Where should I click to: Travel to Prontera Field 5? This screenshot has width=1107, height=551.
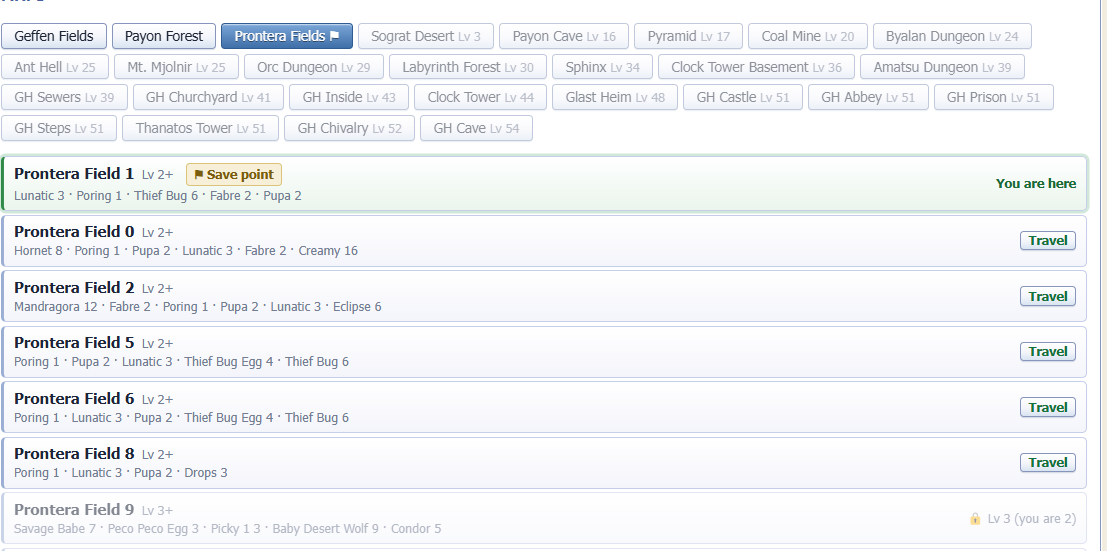(x=1048, y=352)
